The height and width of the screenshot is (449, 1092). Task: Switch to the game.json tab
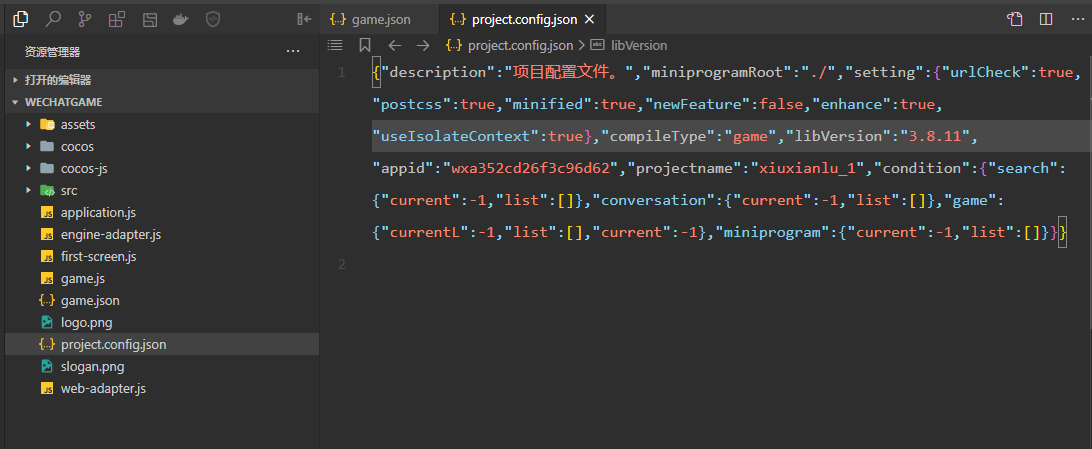coord(370,19)
